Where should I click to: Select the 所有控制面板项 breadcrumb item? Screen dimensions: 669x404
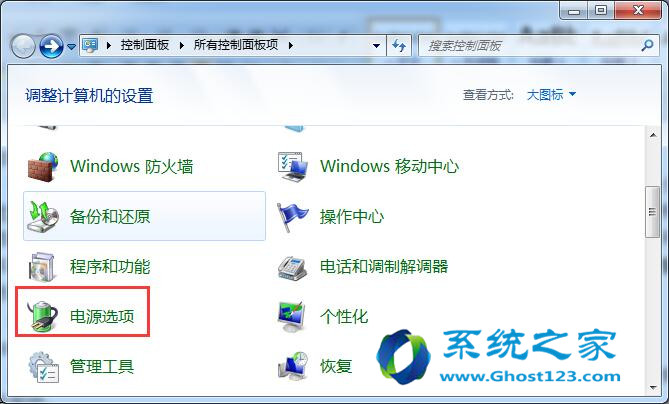pos(236,45)
